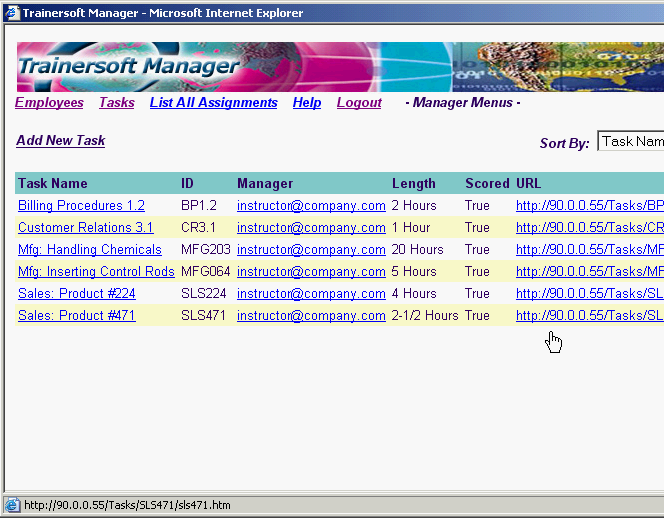Open Sales: Product #224 task
The width and height of the screenshot is (664, 518).
click(77, 294)
